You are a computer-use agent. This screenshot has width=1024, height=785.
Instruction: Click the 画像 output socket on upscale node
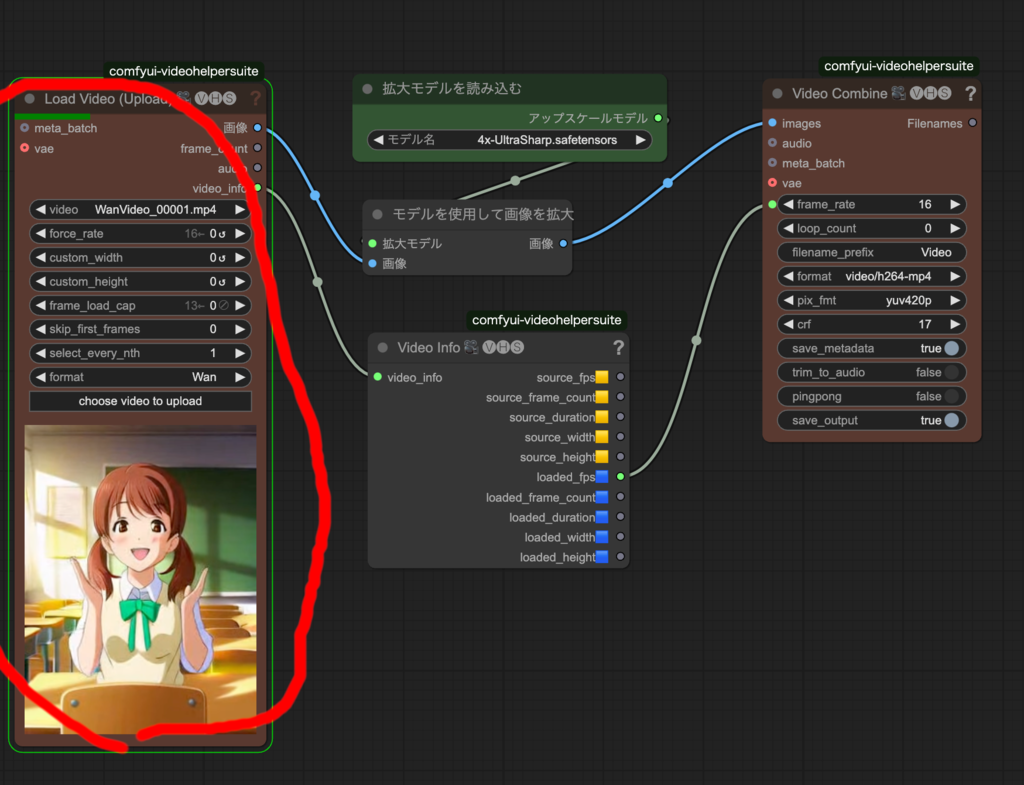tap(563, 244)
